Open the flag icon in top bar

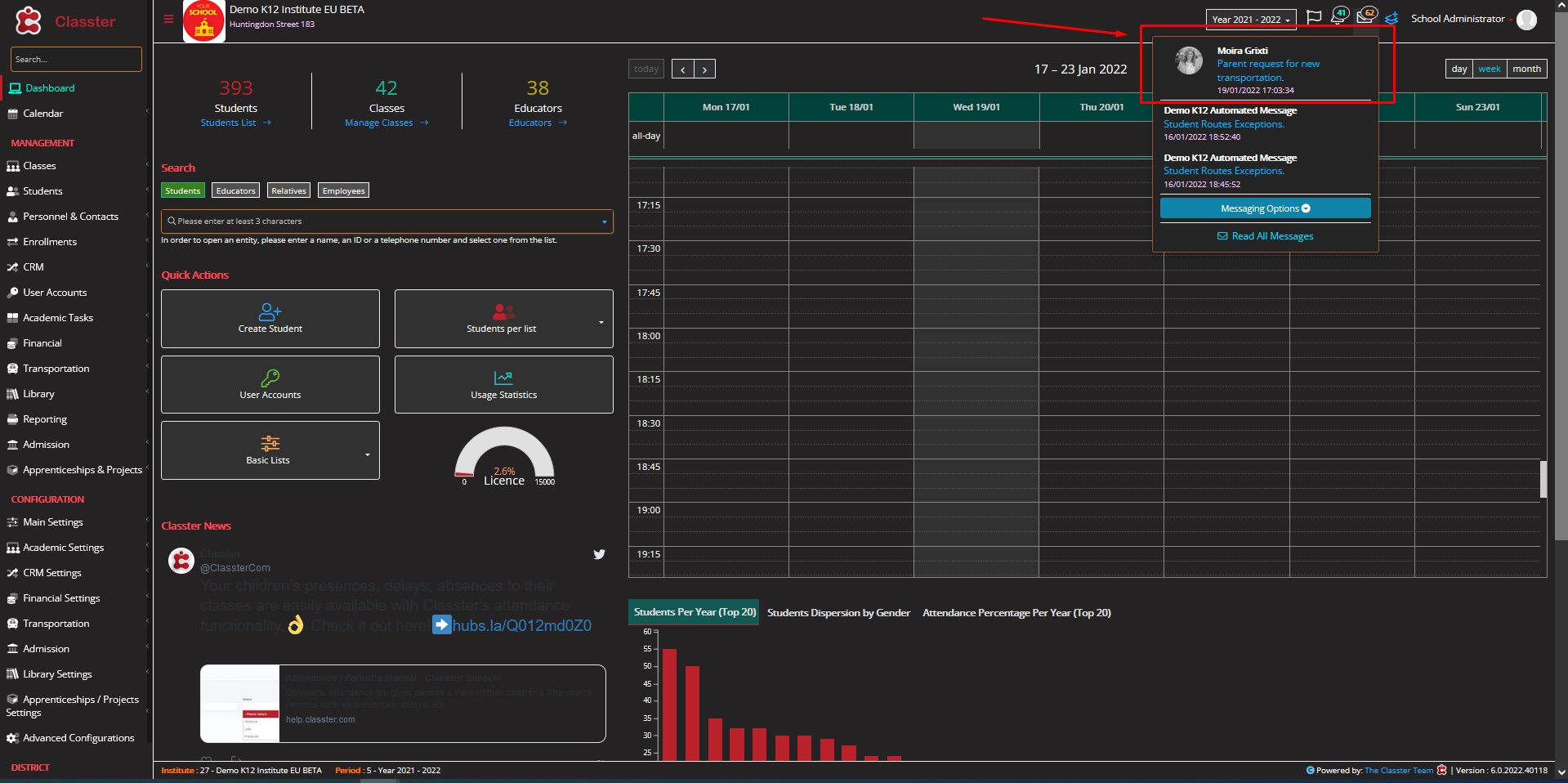[1314, 18]
